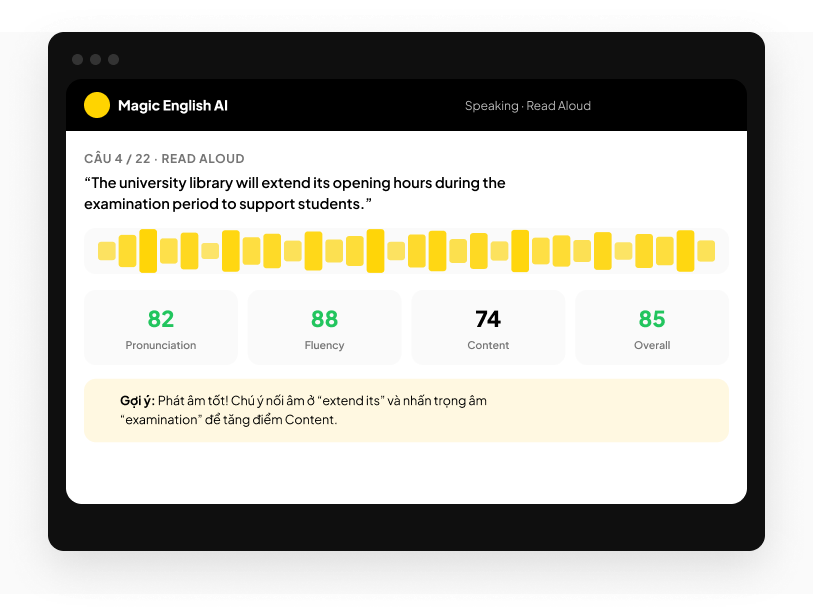Screen dimensions: 813x615
Task: Open the Fluency score card showing 88
Action: click(x=325, y=327)
